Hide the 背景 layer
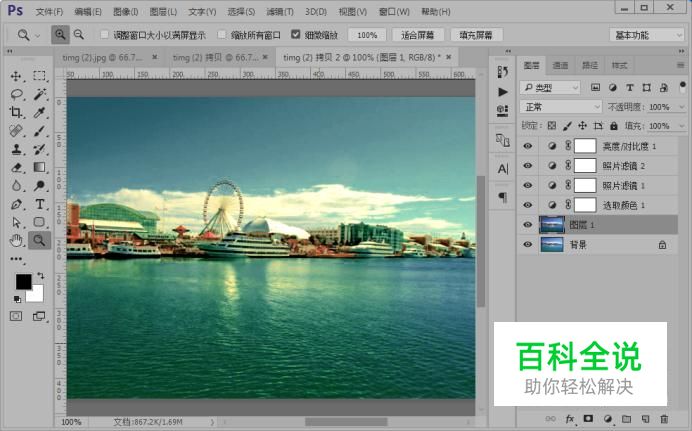This screenshot has height=431, width=692. (x=528, y=244)
